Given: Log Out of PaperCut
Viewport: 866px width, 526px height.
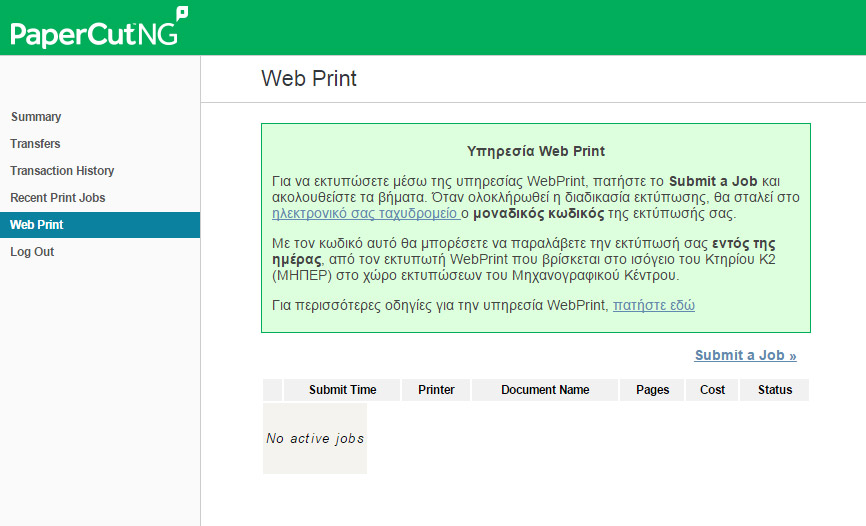Looking at the screenshot, I should 32,252.
